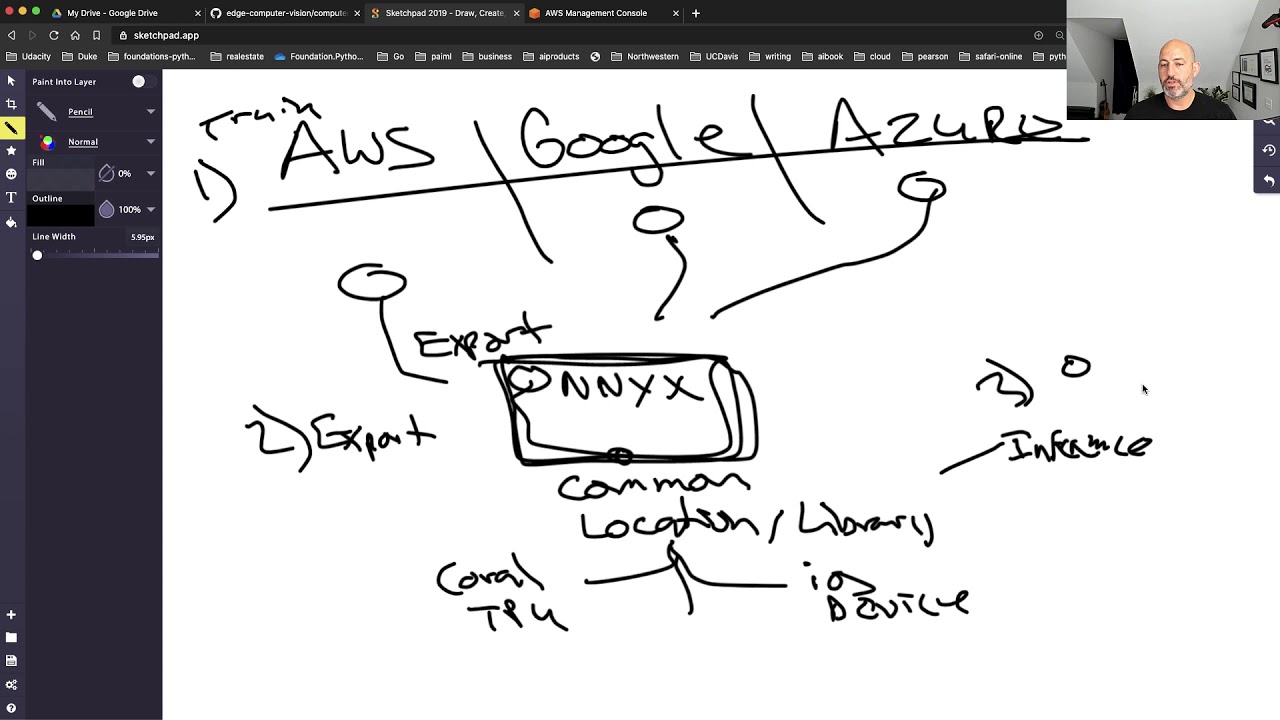Click the Normal blend mode label

(83, 142)
